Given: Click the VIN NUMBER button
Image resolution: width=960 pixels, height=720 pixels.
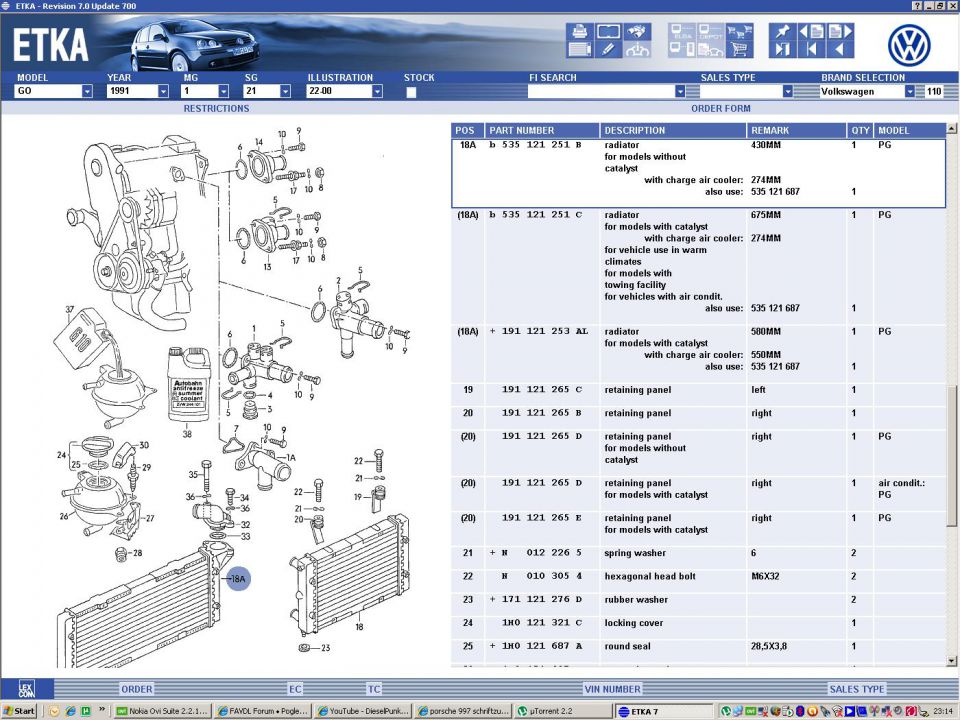Looking at the screenshot, I should [x=612, y=689].
